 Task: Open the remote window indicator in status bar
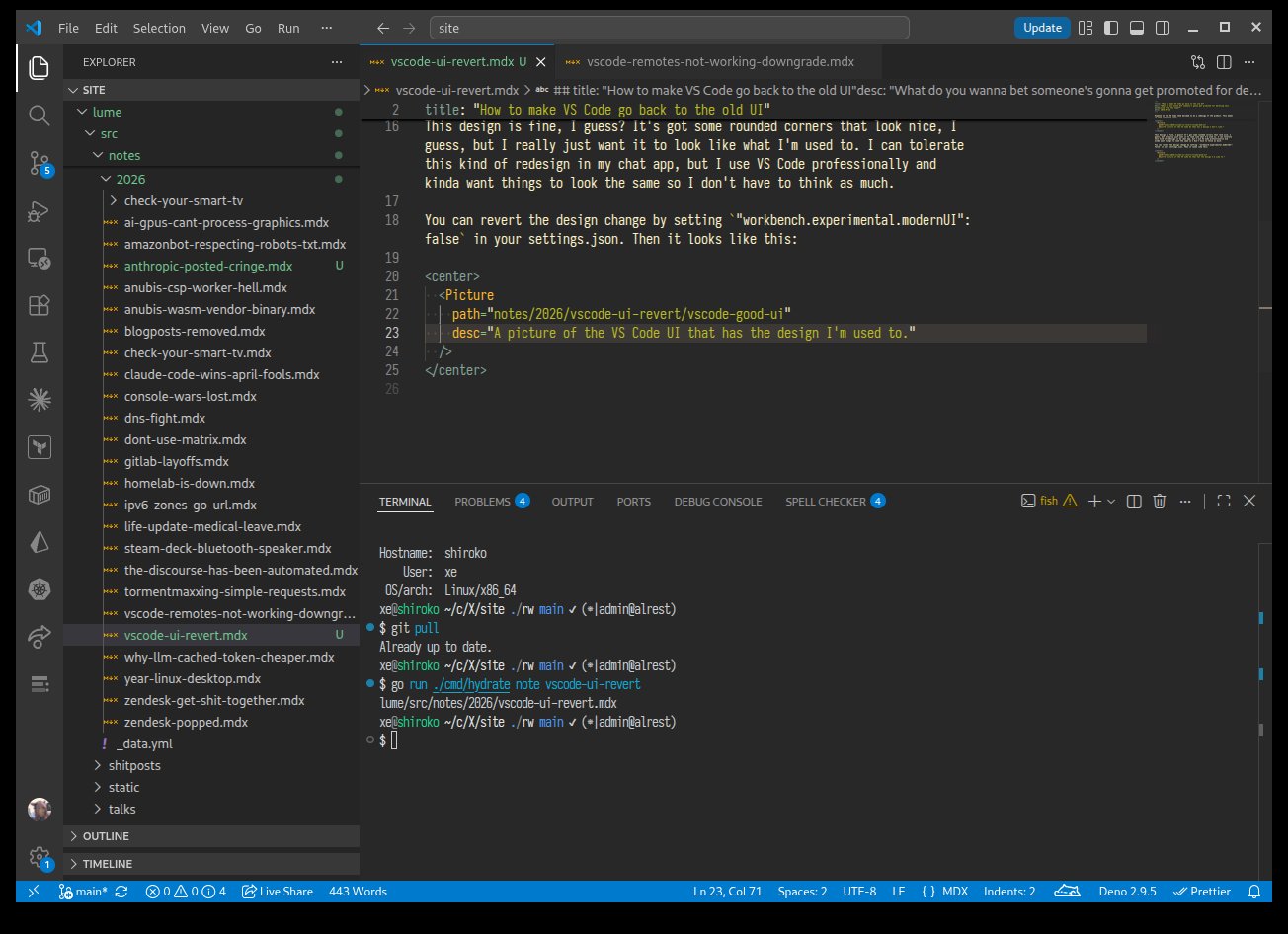click(x=33, y=892)
